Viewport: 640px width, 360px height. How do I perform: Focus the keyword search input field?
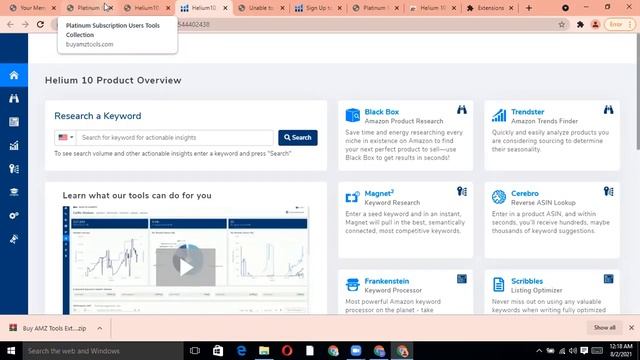click(x=175, y=138)
